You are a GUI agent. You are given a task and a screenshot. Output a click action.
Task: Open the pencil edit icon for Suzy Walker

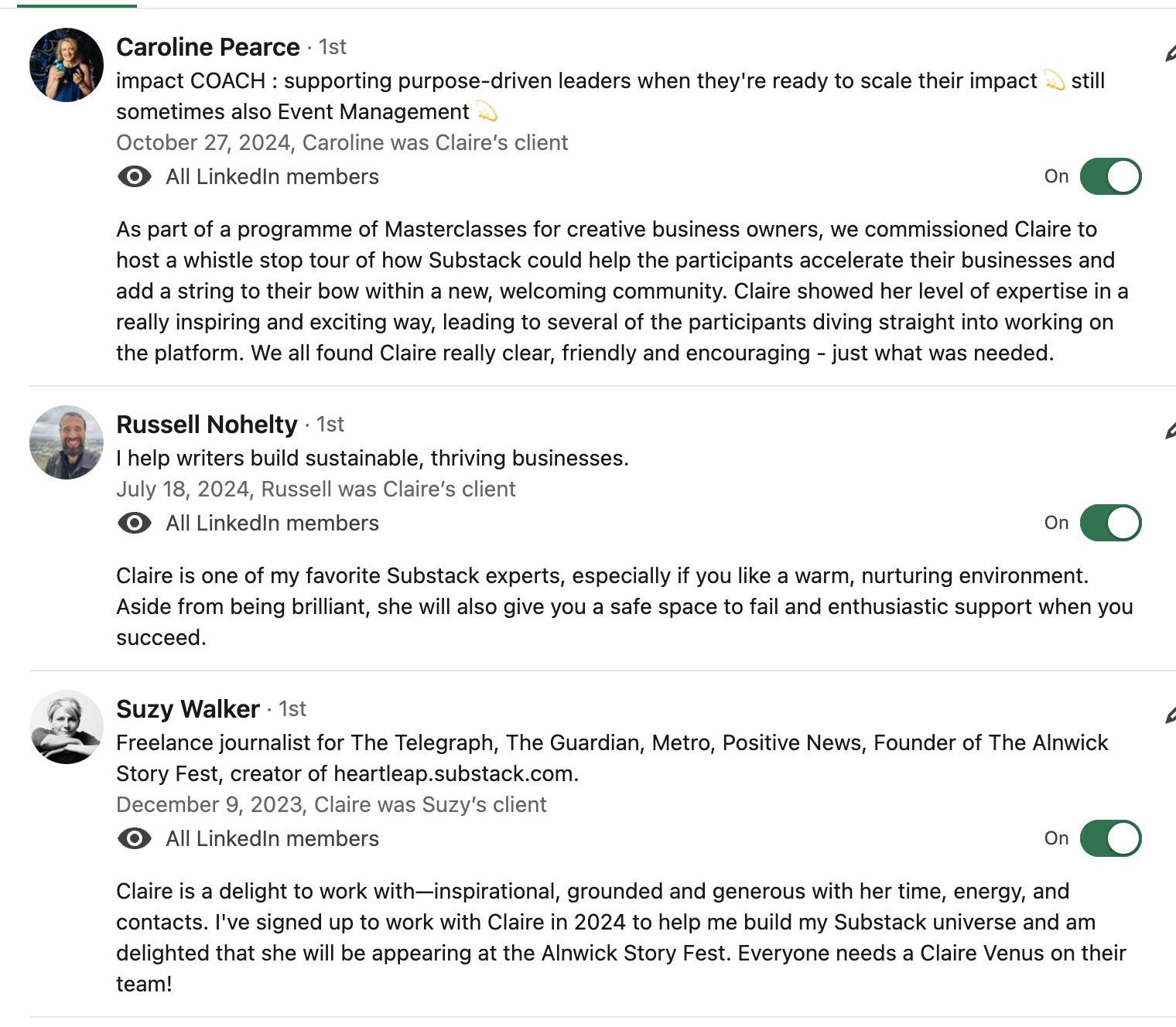point(1171,715)
